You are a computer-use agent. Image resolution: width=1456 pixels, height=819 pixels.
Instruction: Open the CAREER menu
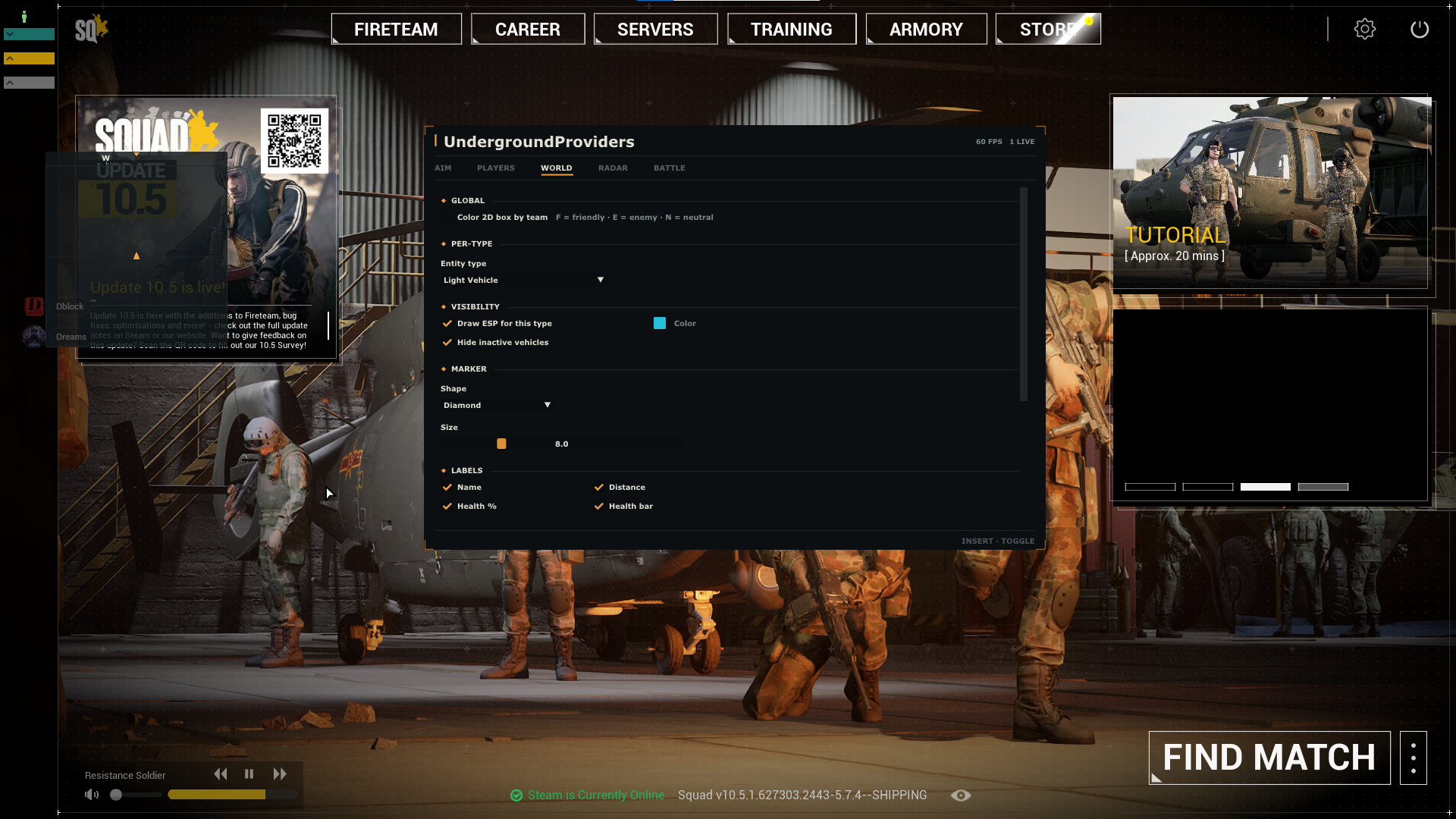coord(528,29)
